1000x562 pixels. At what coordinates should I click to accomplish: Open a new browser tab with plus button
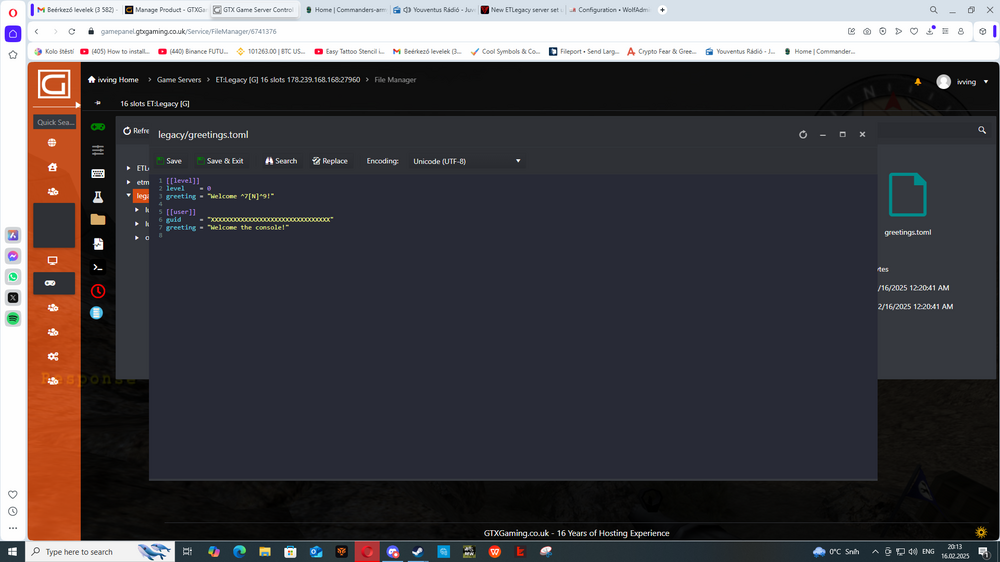pos(663,10)
